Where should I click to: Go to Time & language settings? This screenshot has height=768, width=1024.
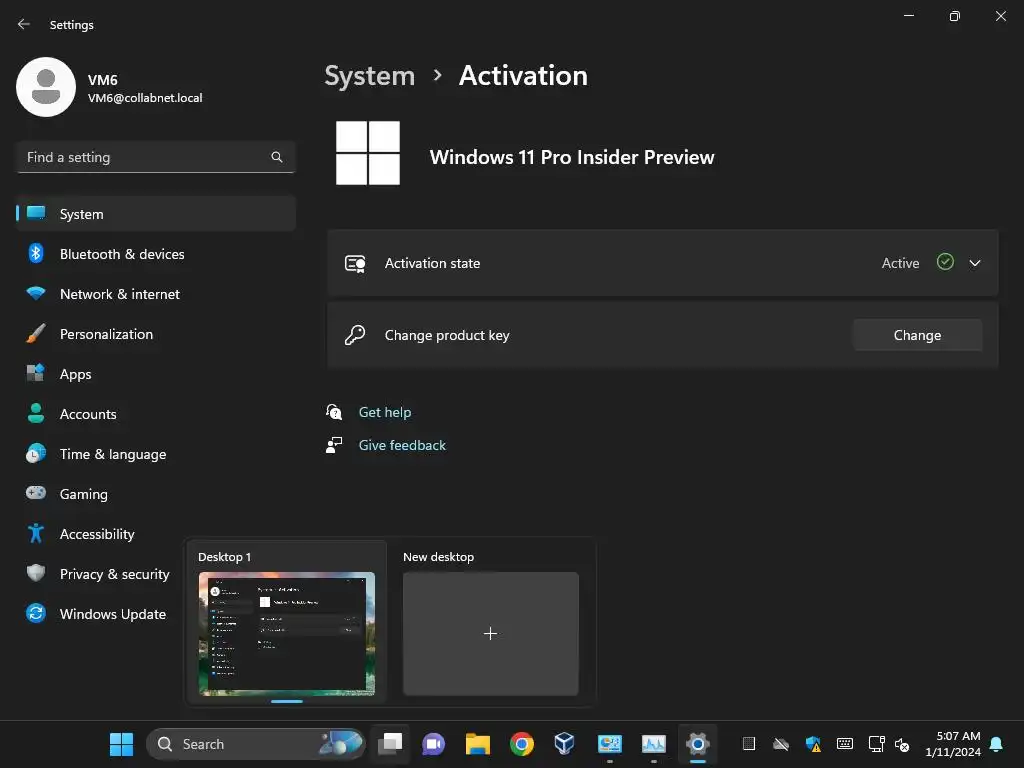[x=155, y=454]
